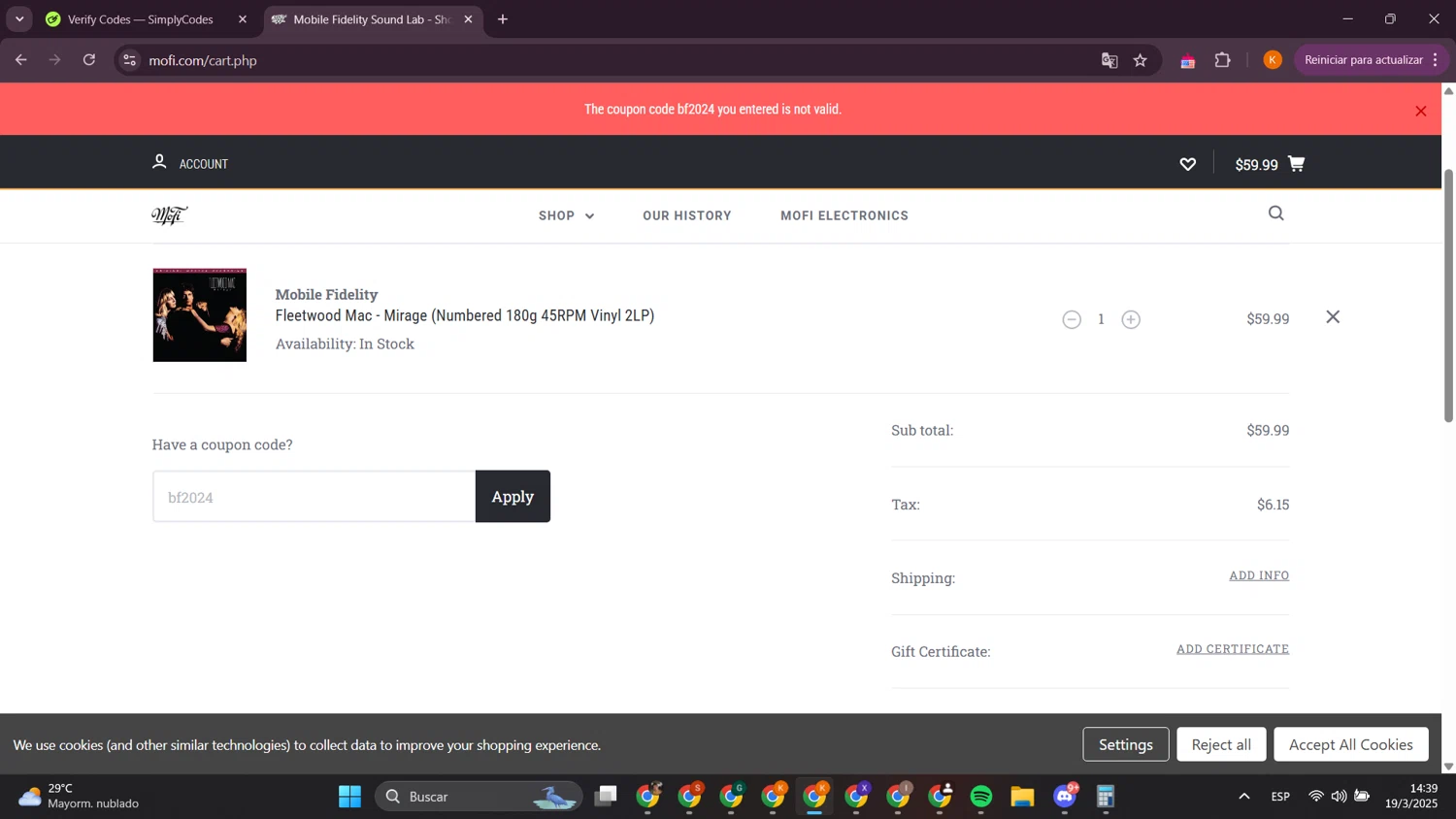Open the Windows Start menu

click(x=349, y=797)
